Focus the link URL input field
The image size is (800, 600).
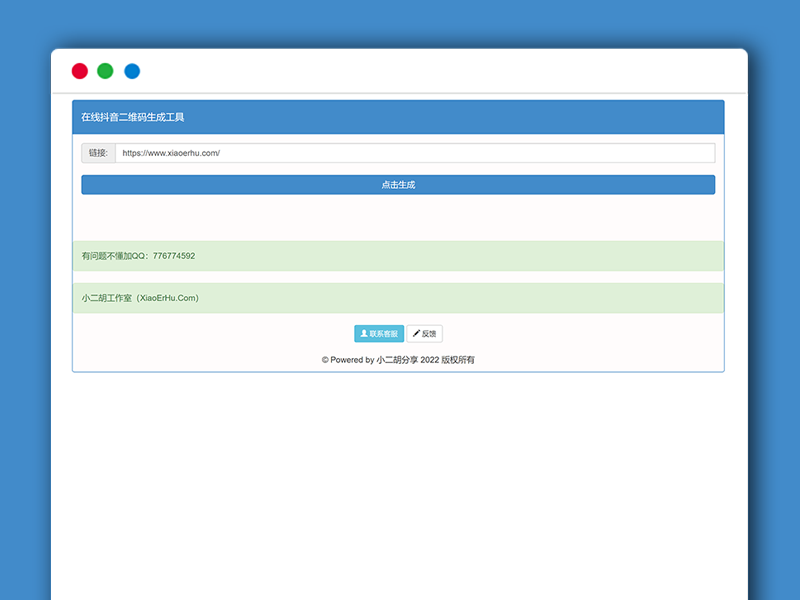coord(414,153)
